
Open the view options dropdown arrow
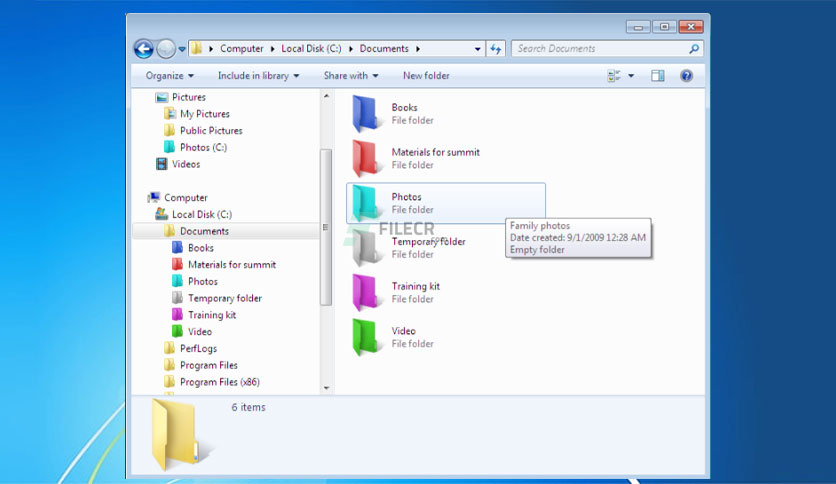click(x=631, y=76)
